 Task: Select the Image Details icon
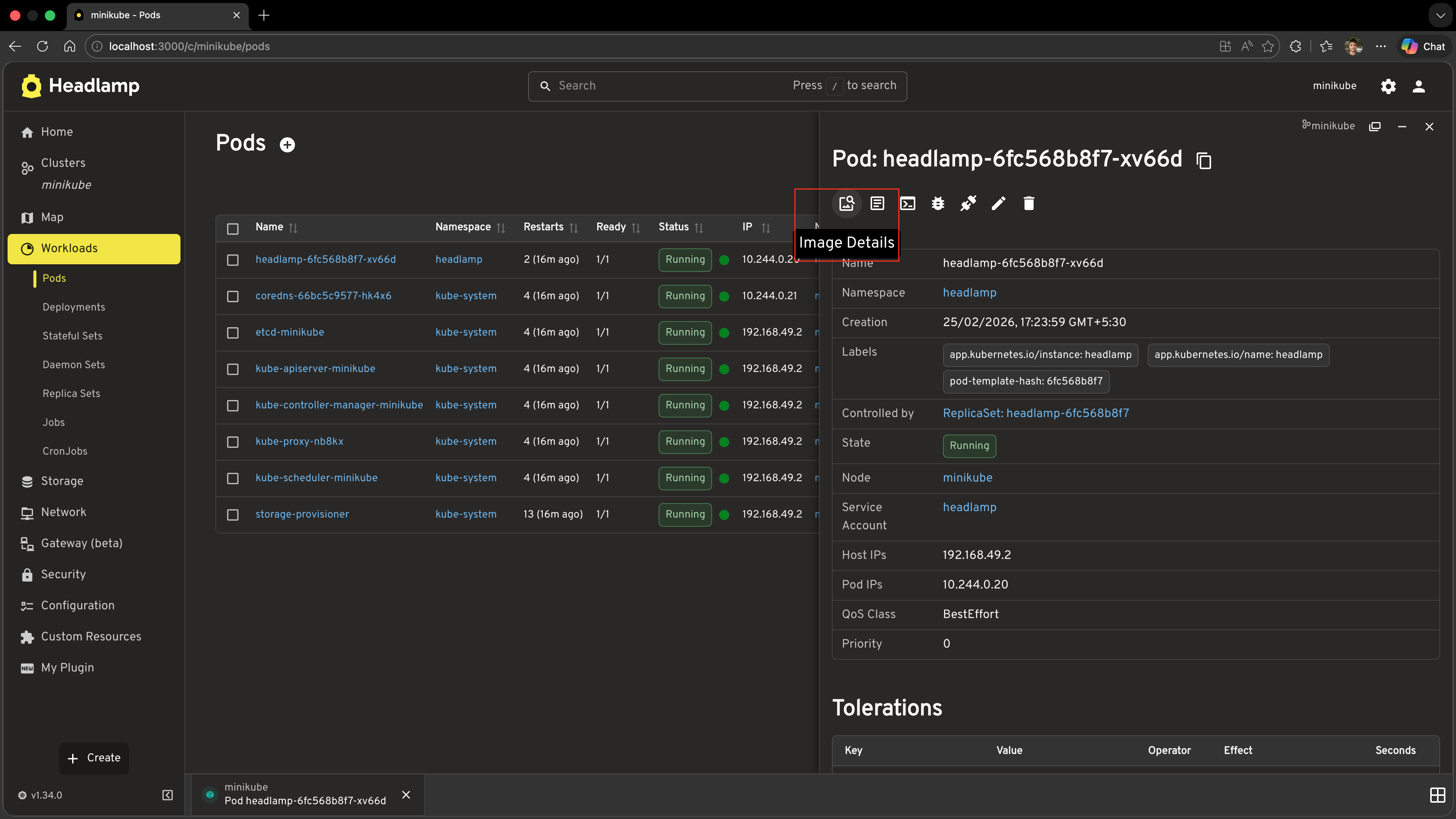pos(846,204)
